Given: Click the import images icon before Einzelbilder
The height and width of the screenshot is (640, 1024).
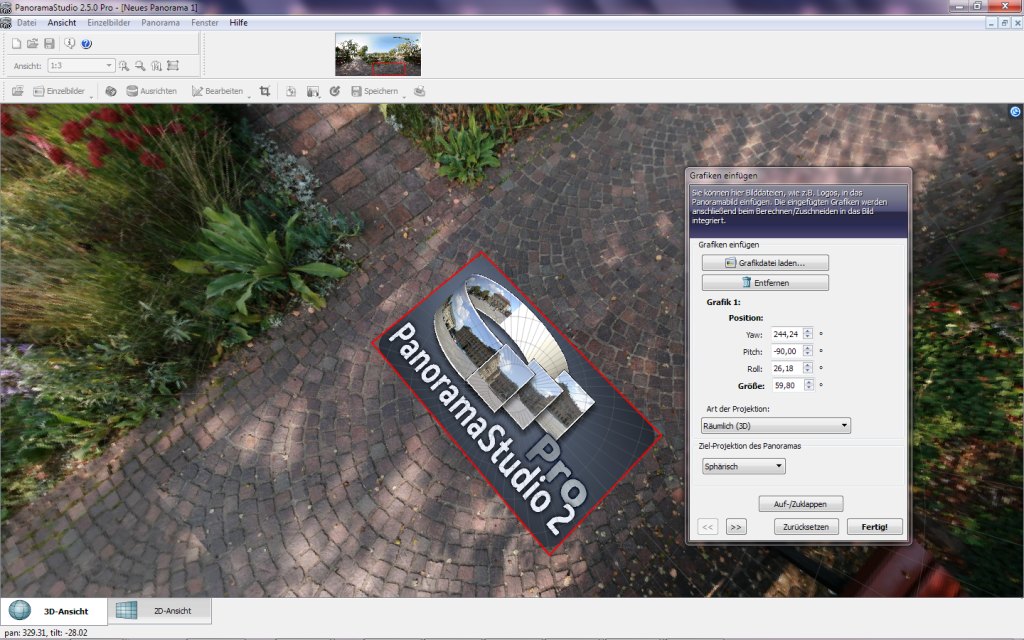Looking at the screenshot, I should point(18,91).
